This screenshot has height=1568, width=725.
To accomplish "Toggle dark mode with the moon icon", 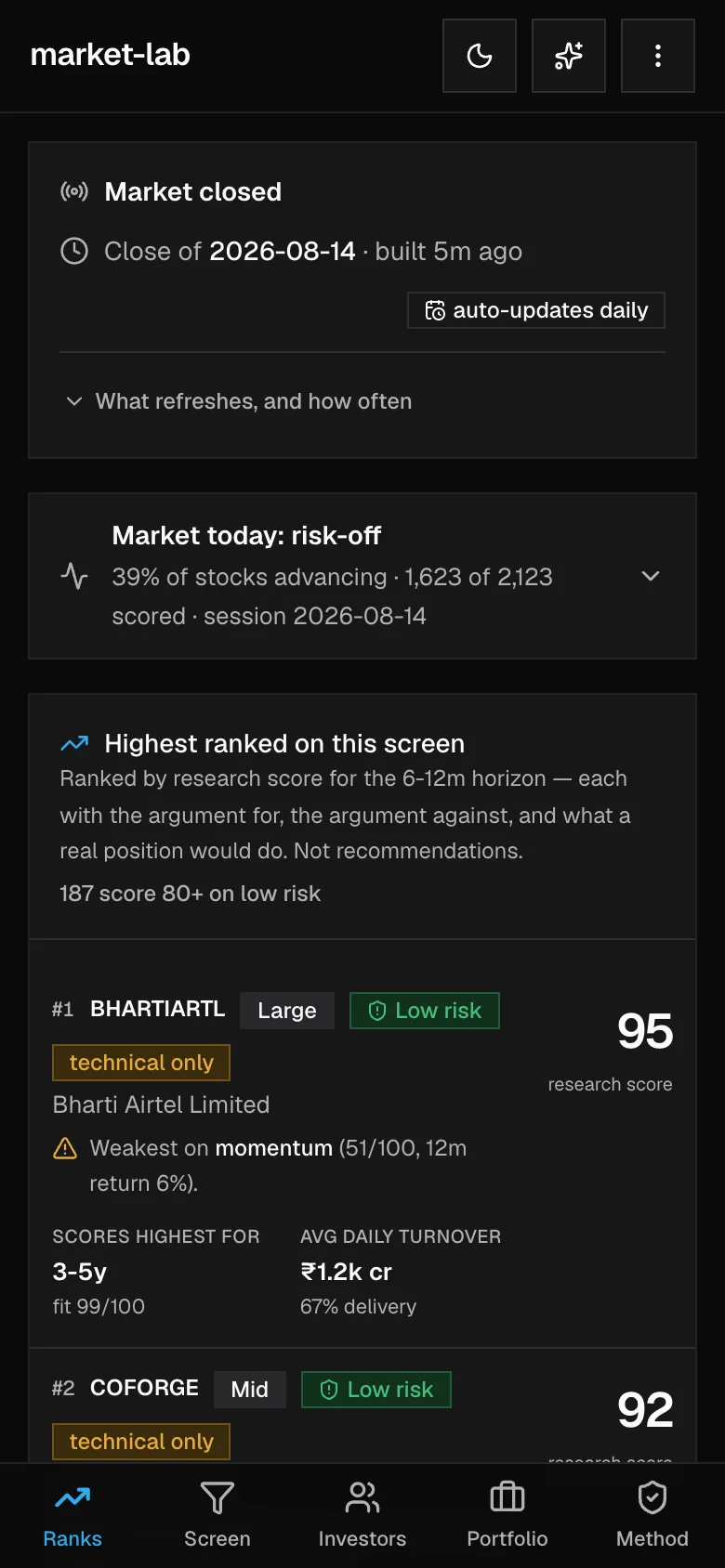I will click(480, 56).
